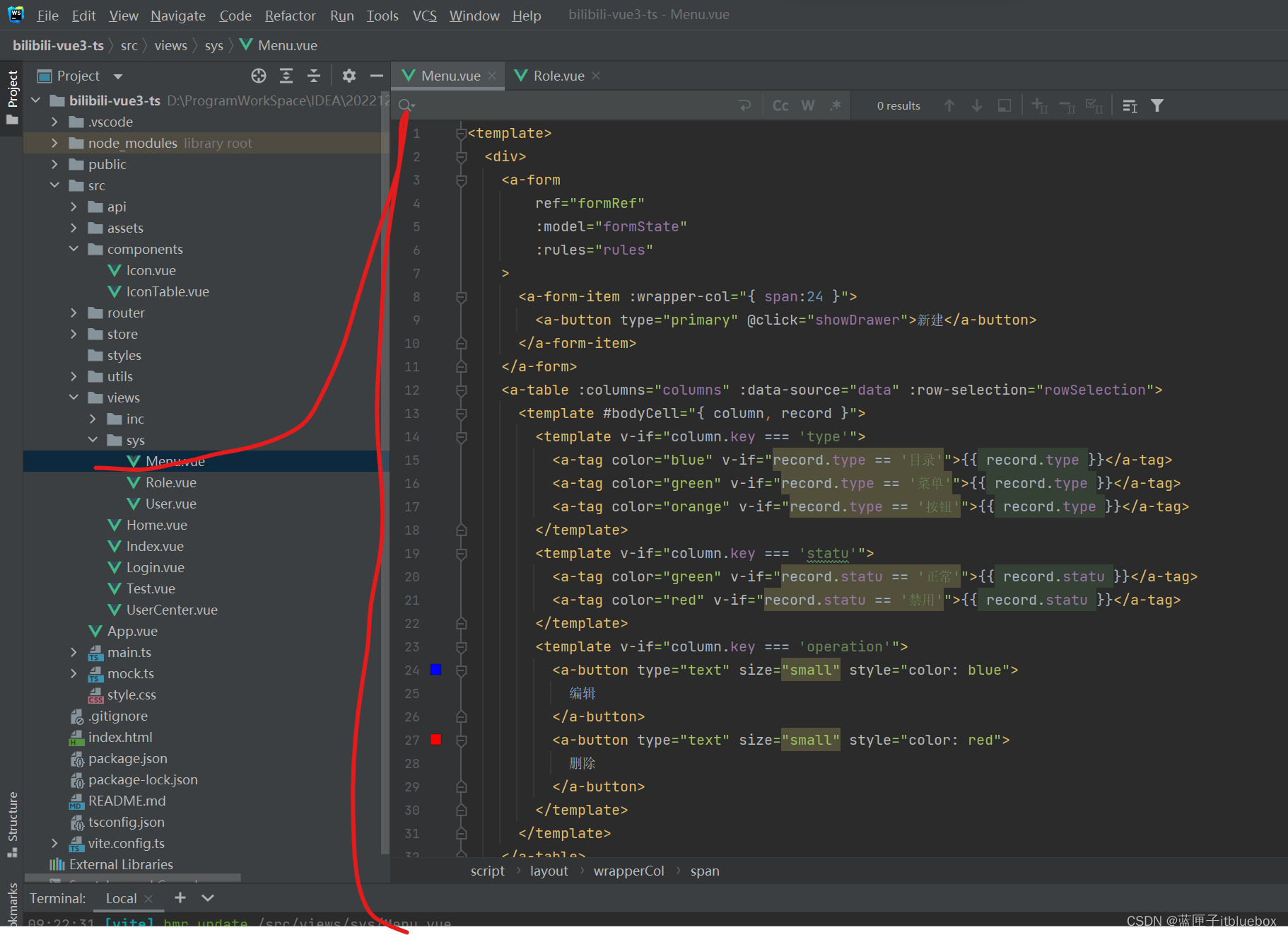The image size is (1288, 935).
Task: Switch to the Role.vue editor tab
Action: tap(558, 76)
